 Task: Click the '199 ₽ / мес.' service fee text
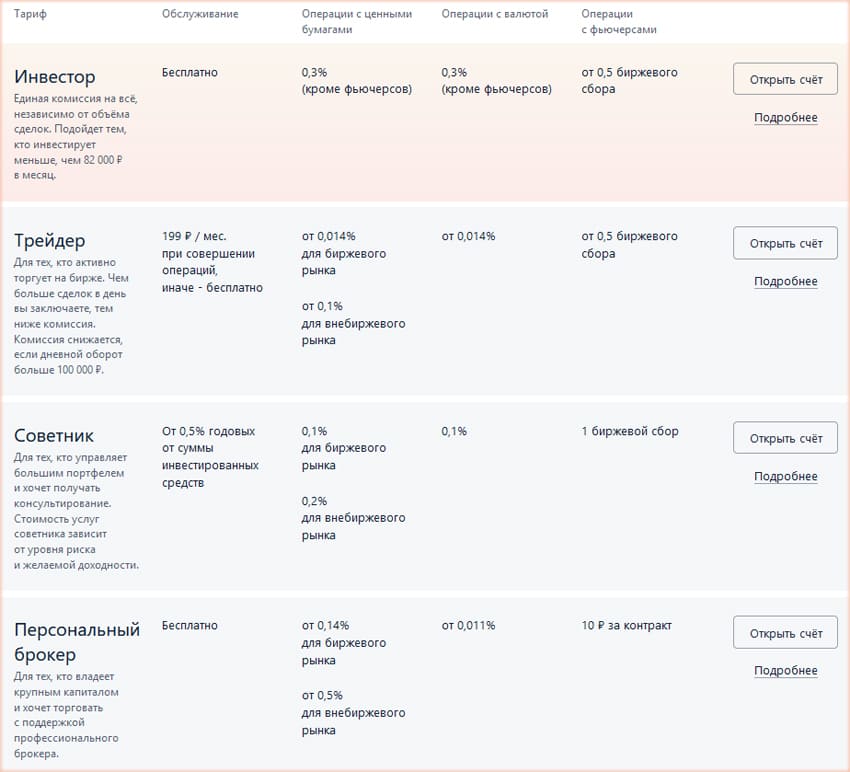(x=194, y=236)
